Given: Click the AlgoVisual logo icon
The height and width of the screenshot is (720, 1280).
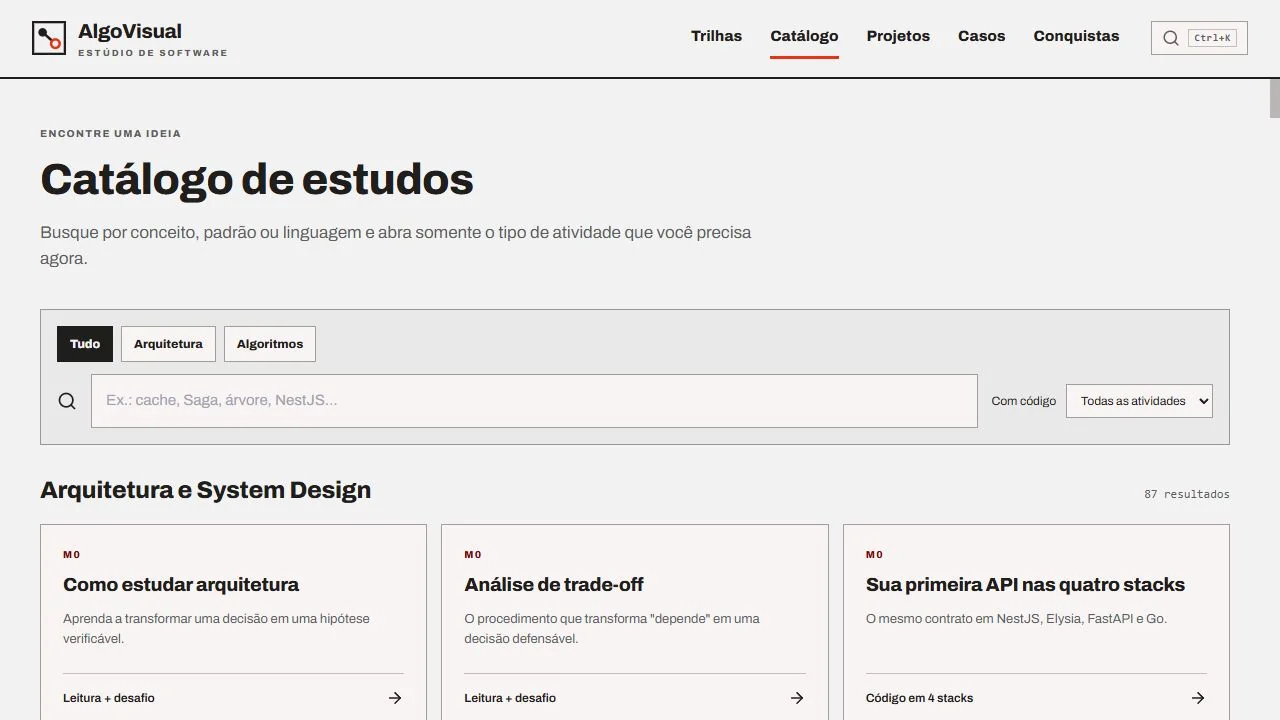Looking at the screenshot, I should (x=49, y=38).
